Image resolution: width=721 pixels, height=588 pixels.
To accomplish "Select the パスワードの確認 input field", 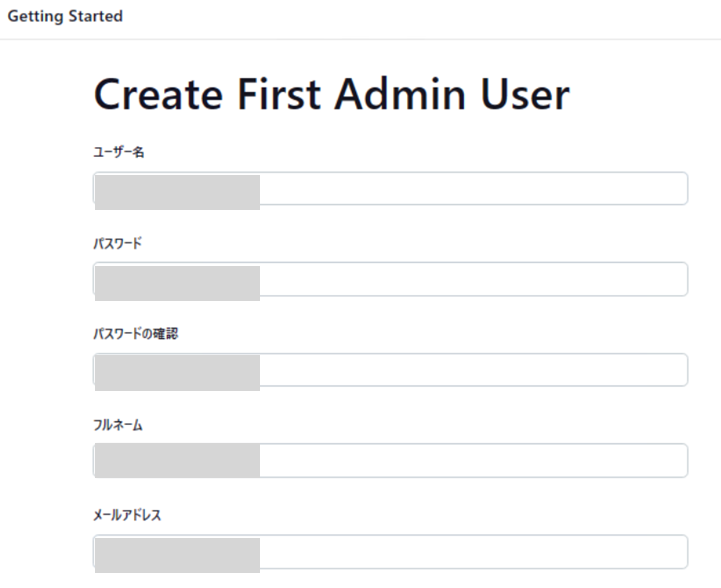I will click(390, 370).
